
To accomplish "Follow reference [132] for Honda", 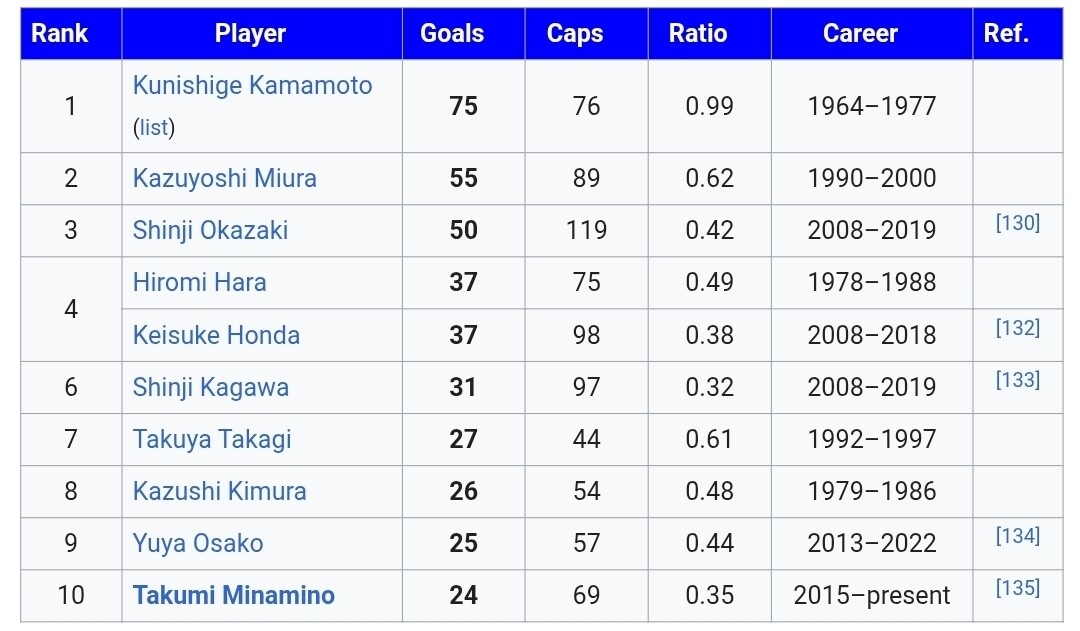I will pos(1017,327).
